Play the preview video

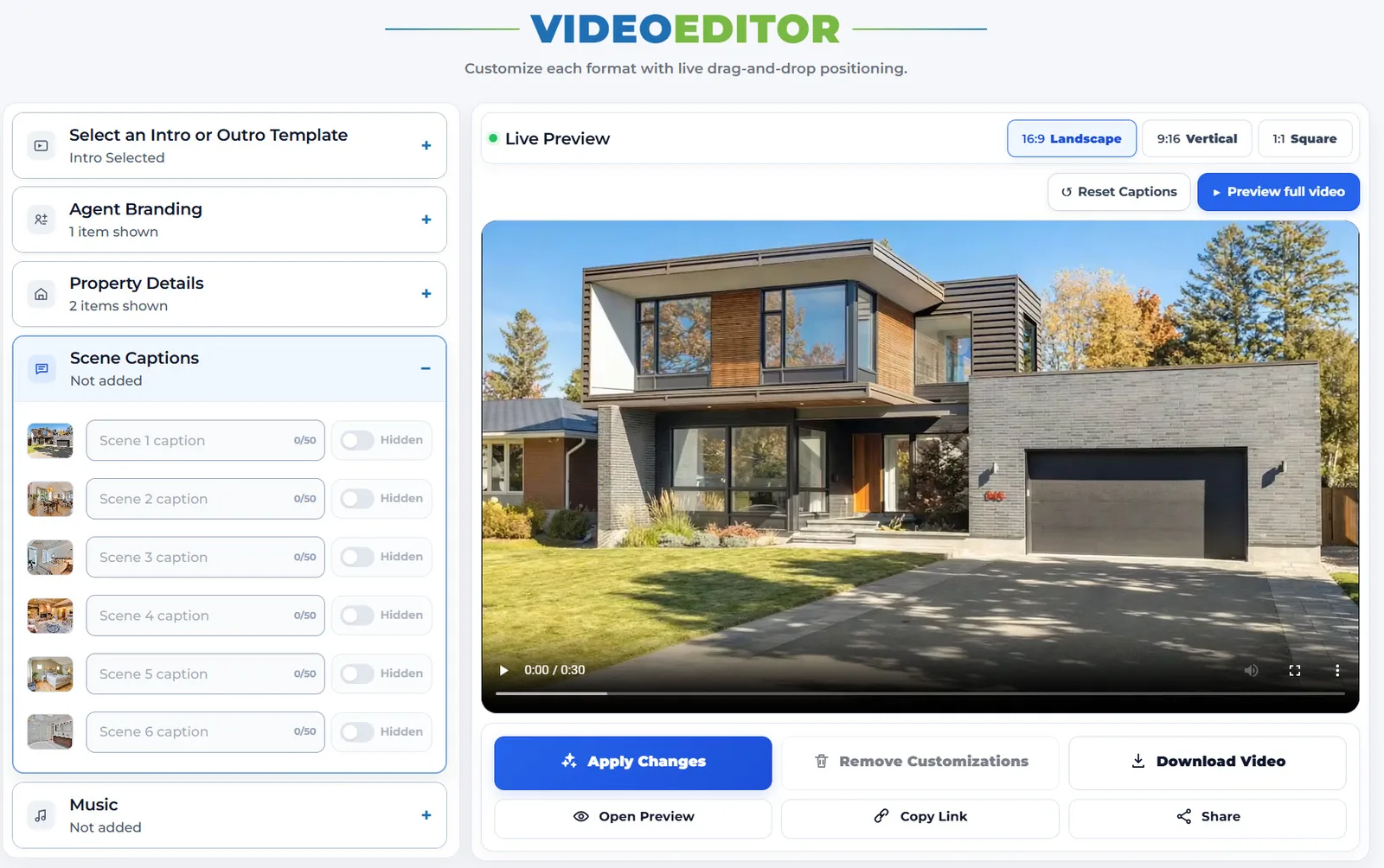(503, 670)
